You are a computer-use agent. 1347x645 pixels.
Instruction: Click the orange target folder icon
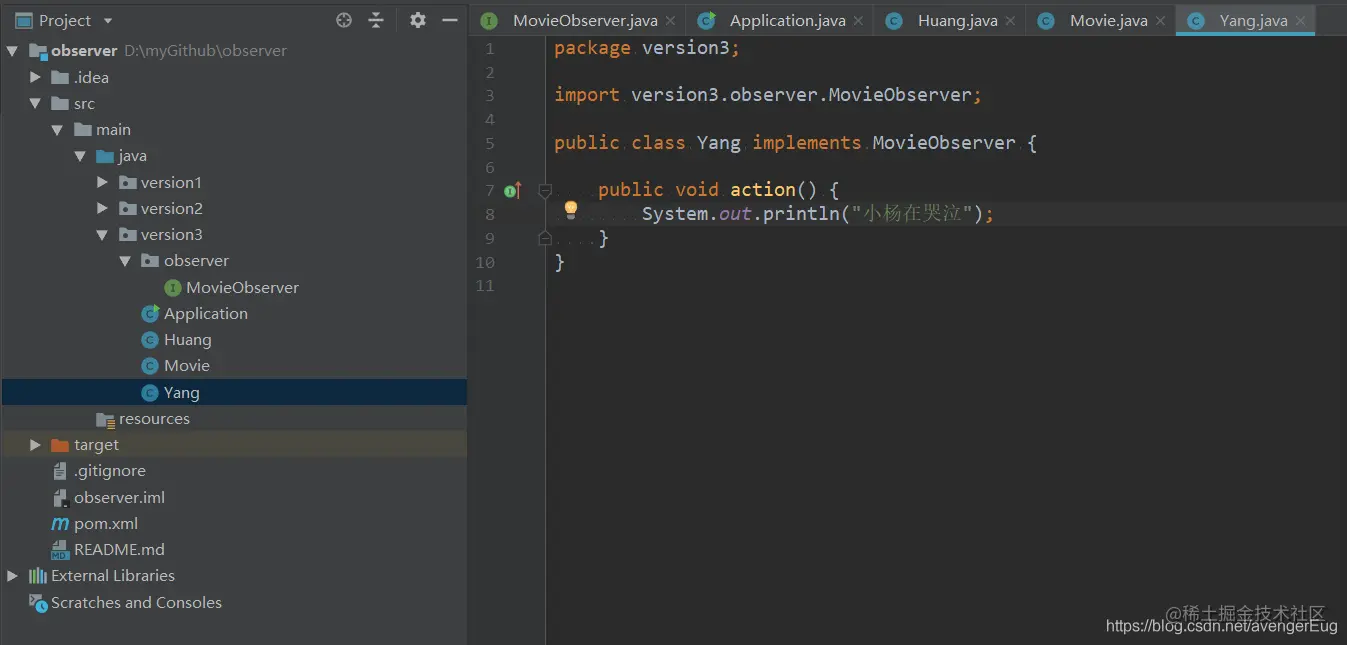(60, 445)
